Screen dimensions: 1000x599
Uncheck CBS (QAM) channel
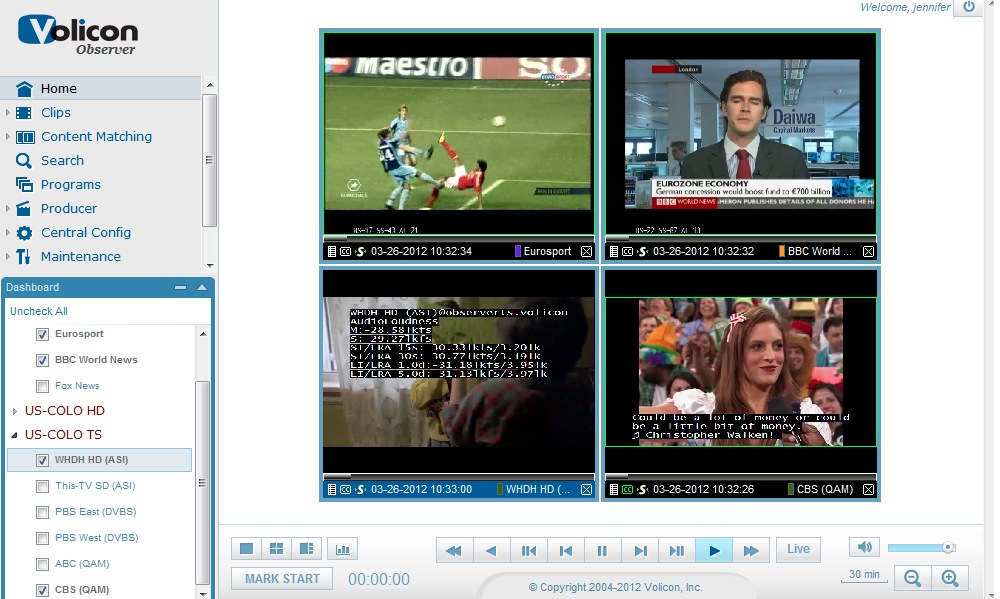tap(43, 590)
